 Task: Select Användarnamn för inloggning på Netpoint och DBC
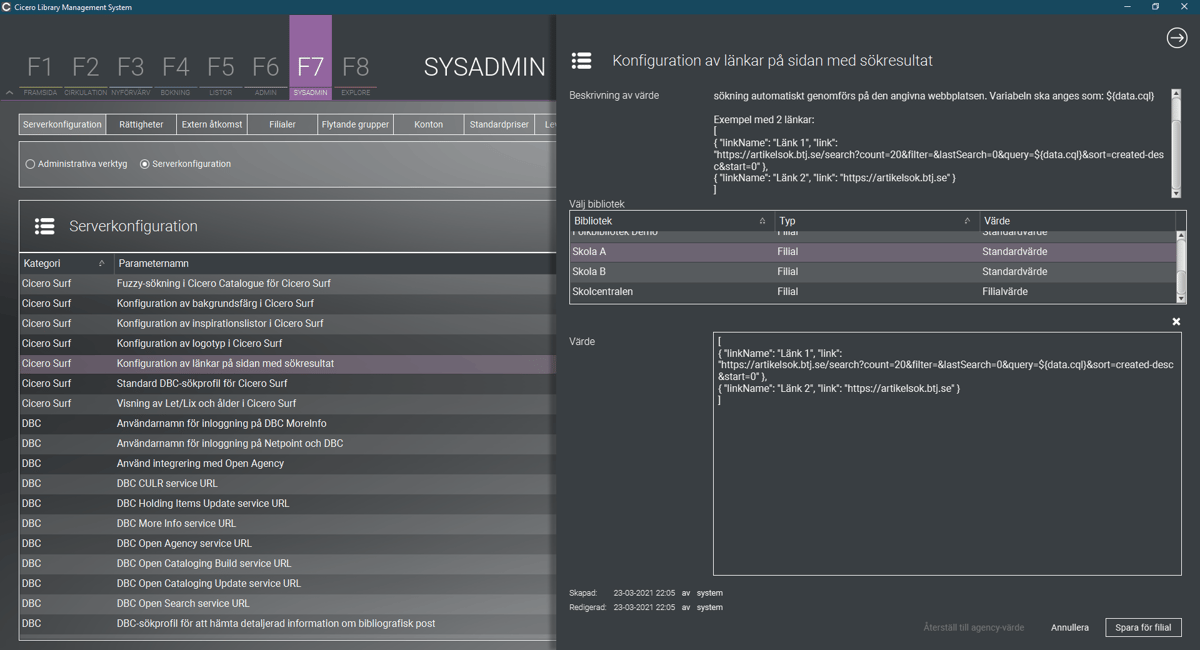click(287, 443)
